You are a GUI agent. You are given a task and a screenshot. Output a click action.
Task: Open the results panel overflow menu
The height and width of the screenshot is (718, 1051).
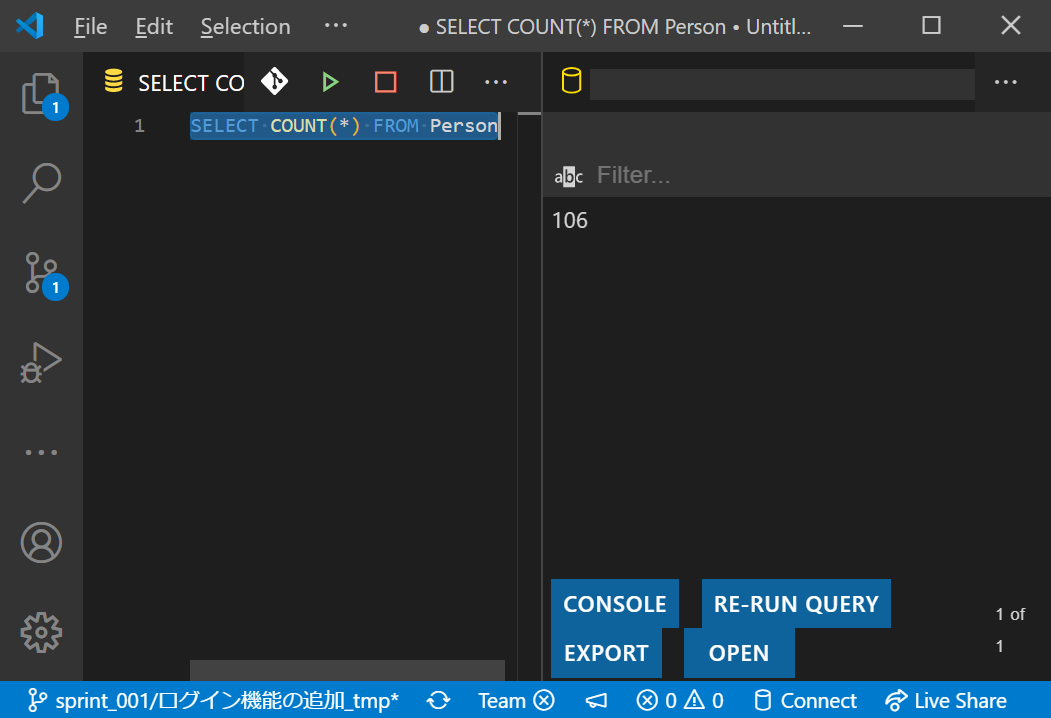click(1005, 82)
